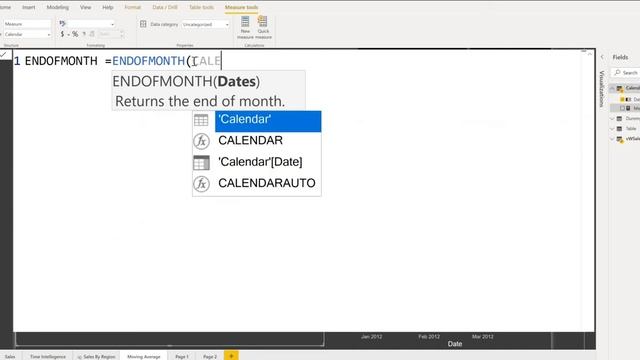Open the Table tools ribbon tab
640x360 pixels.
[x=201, y=7]
